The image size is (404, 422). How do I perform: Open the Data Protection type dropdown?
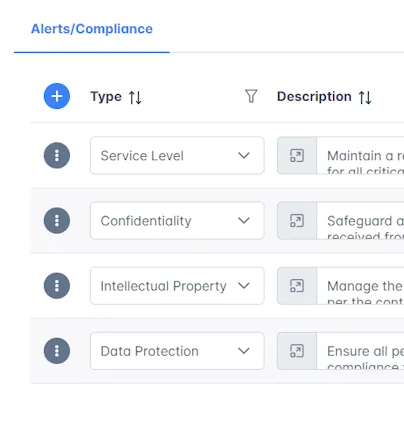(177, 351)
